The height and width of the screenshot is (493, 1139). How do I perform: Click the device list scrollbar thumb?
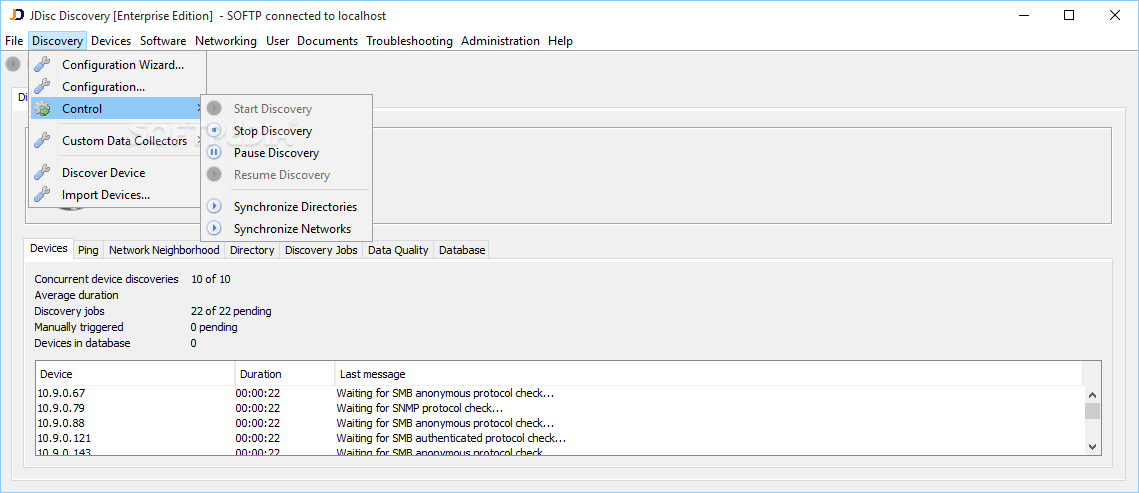(x=1092, y=411)
